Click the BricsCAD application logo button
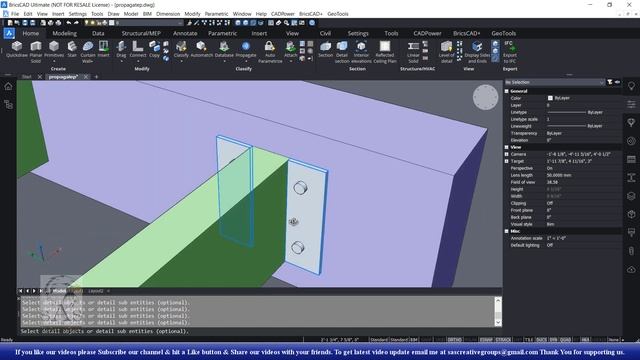This screenshot has height=360, width=640. (9, 33)
